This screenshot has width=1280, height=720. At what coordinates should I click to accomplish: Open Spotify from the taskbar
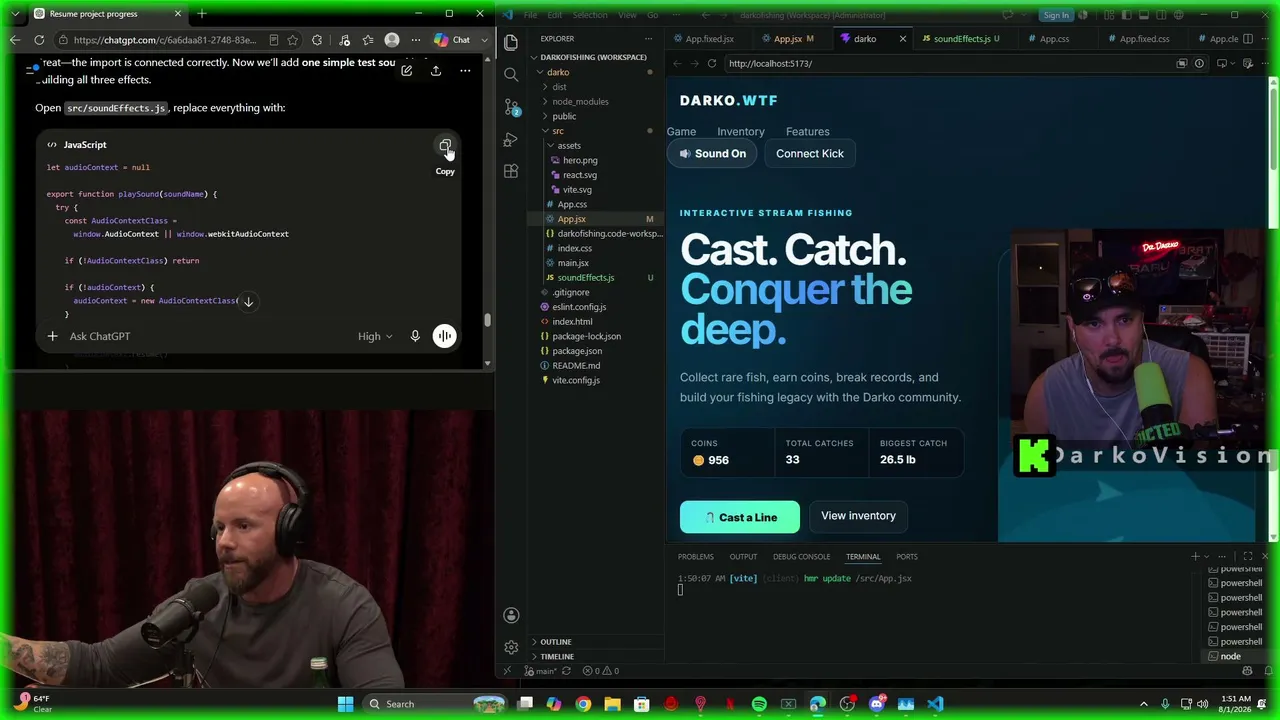click(759, 704)
